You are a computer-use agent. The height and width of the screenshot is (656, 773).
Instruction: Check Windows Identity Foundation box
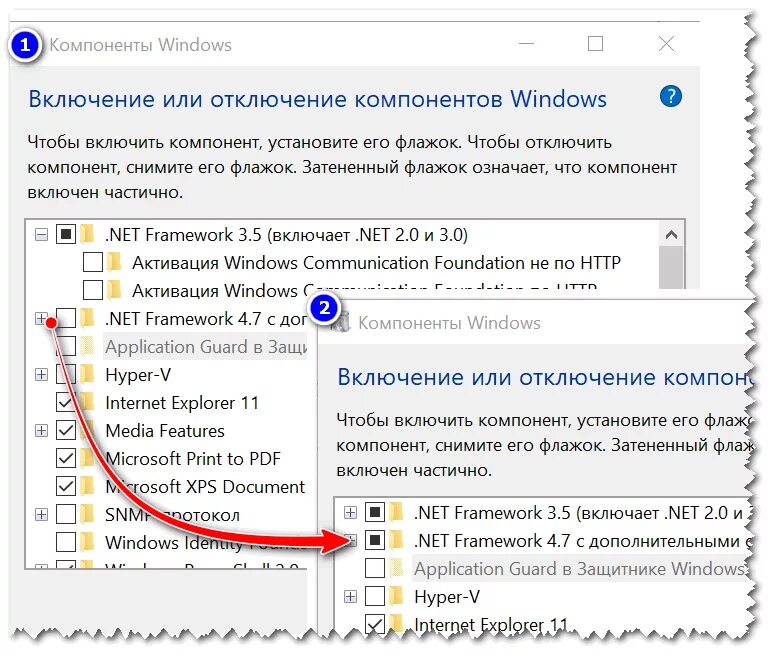click(66, 542)
